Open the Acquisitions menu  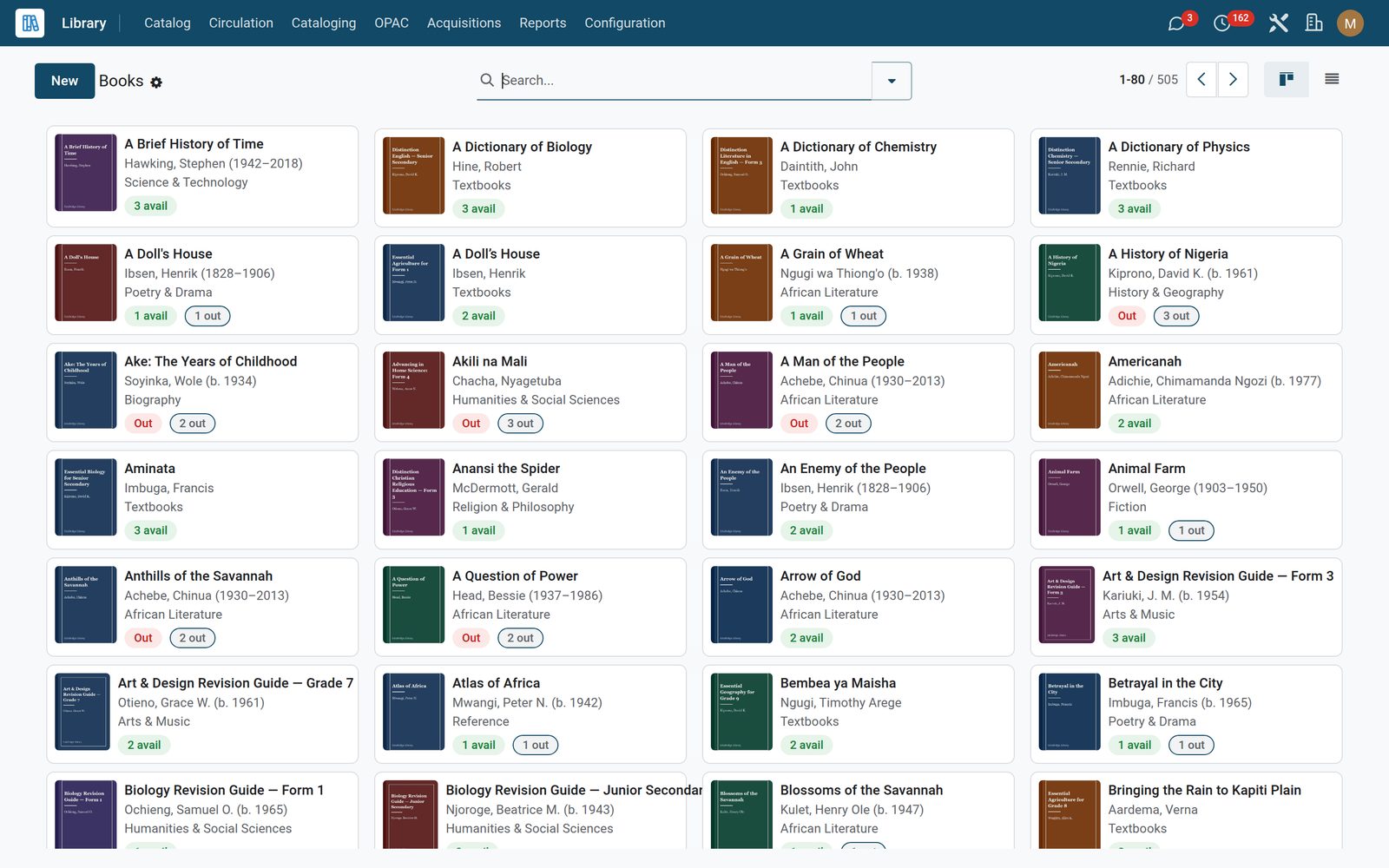[464, 23]
